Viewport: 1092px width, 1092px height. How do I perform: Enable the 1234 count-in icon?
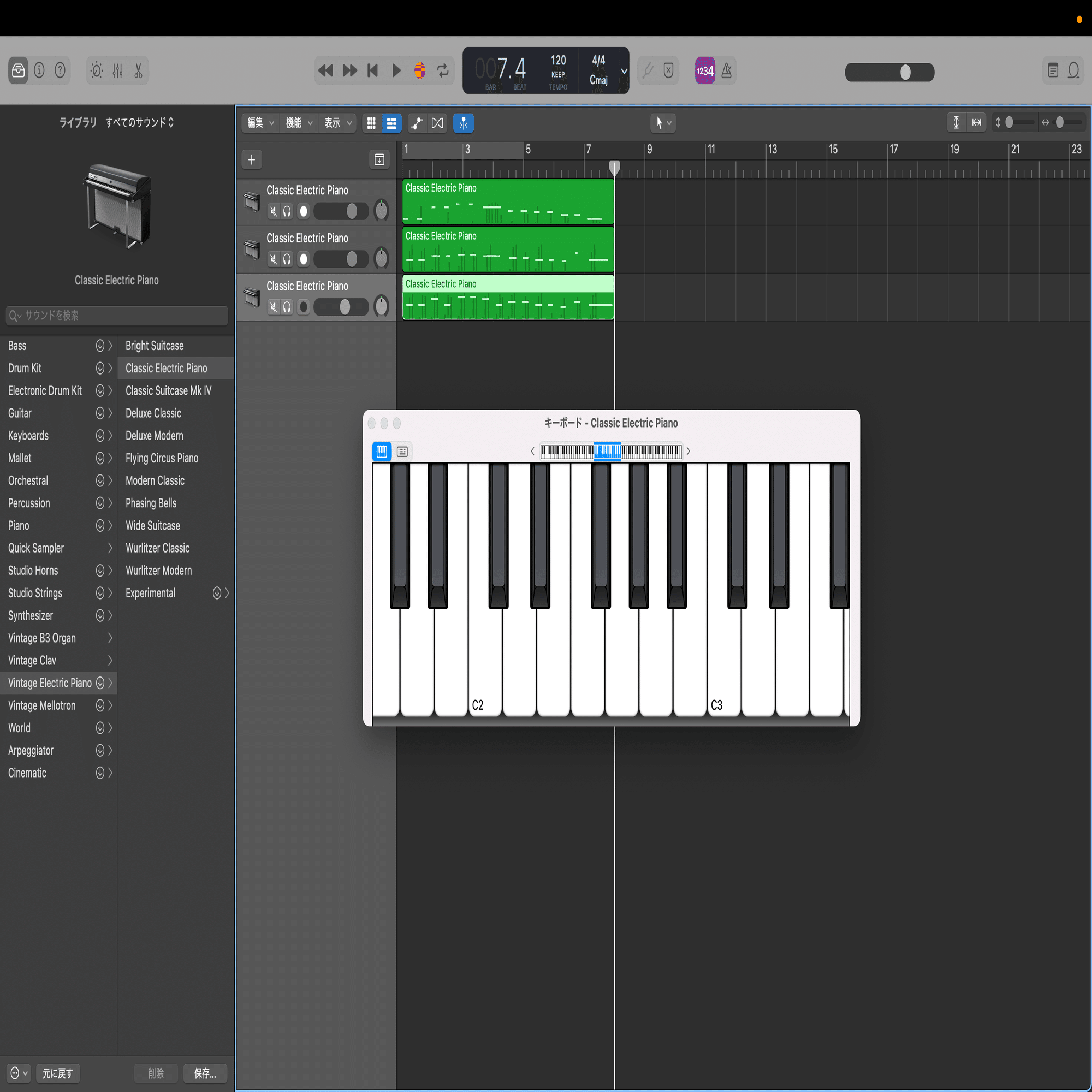point(704,70)
